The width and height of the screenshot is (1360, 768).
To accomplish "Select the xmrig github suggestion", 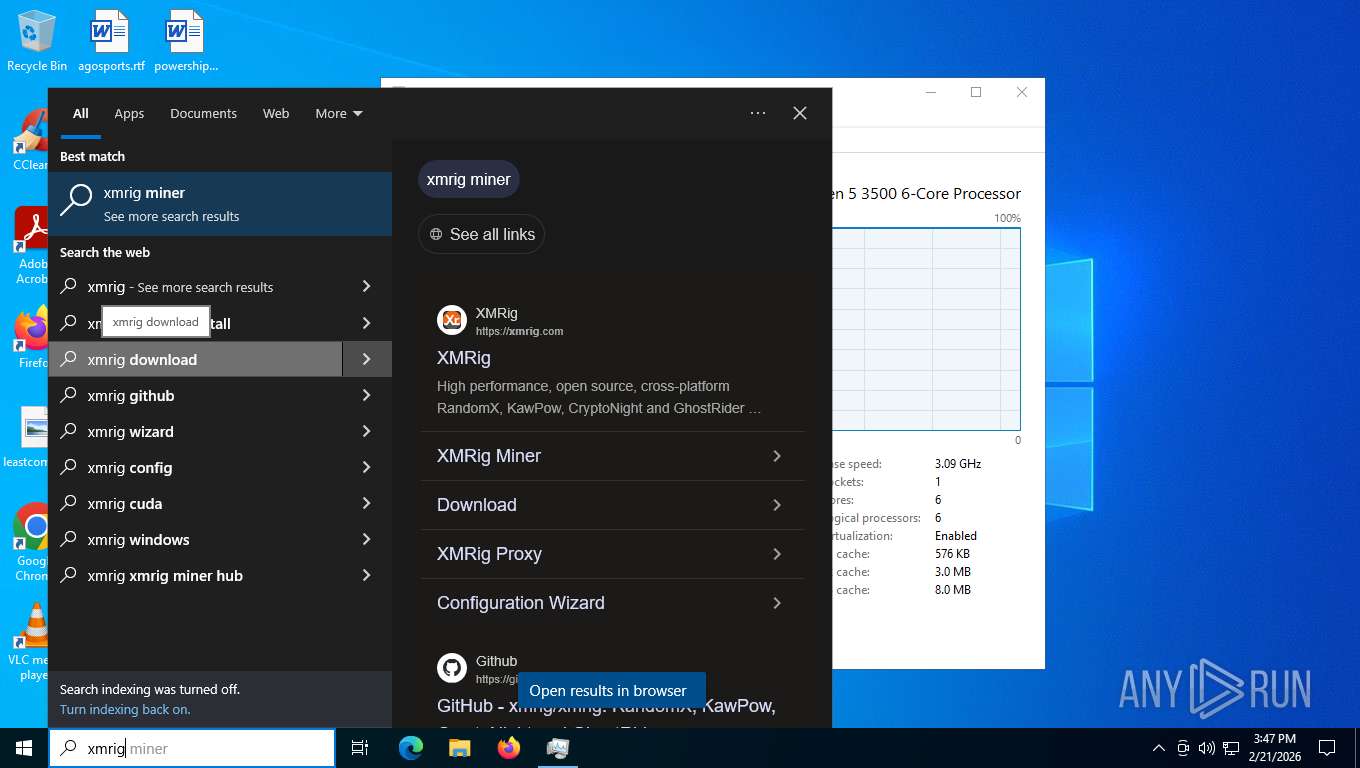I will pos(196,395).
